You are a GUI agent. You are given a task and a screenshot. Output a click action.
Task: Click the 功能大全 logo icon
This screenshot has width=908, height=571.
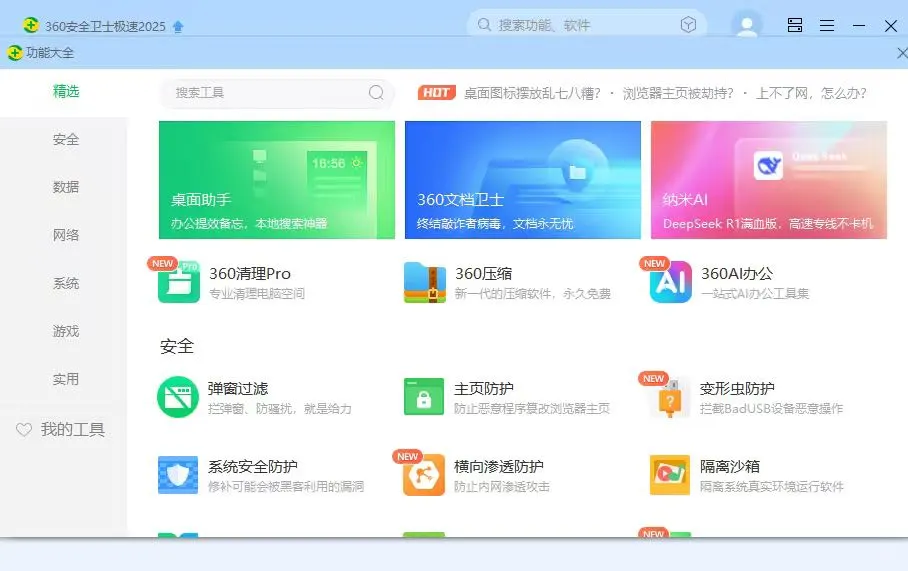click(x=15, y=53)
